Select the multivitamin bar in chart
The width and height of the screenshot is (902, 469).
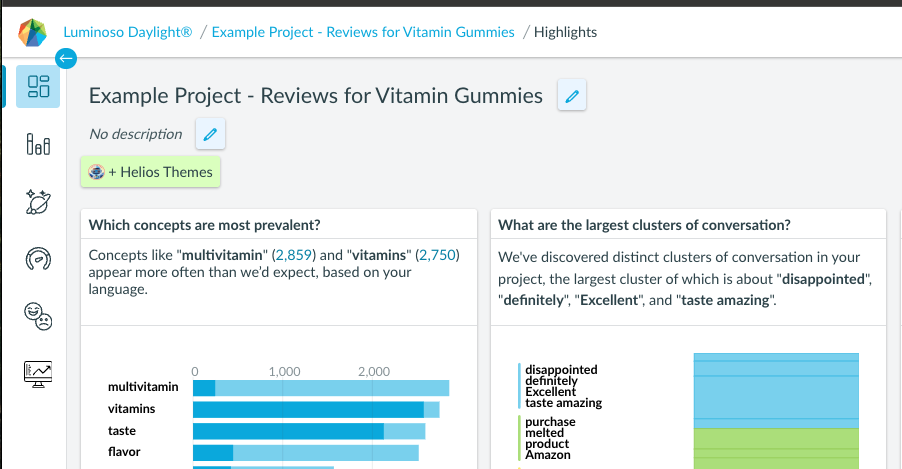coord(321,388)
